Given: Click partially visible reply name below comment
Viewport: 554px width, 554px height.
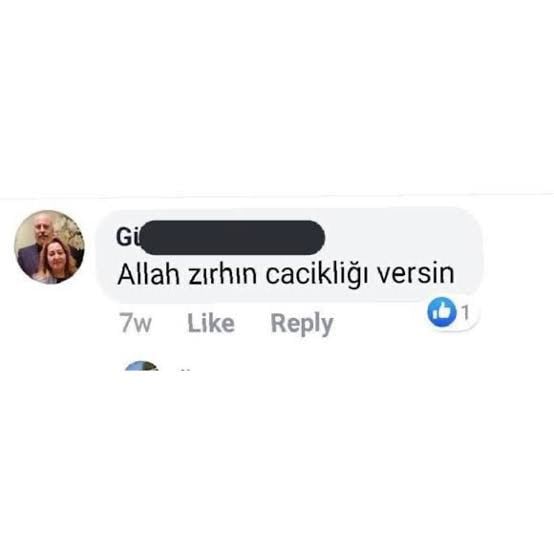Looking at the screenshot, I should pos(185,370).
